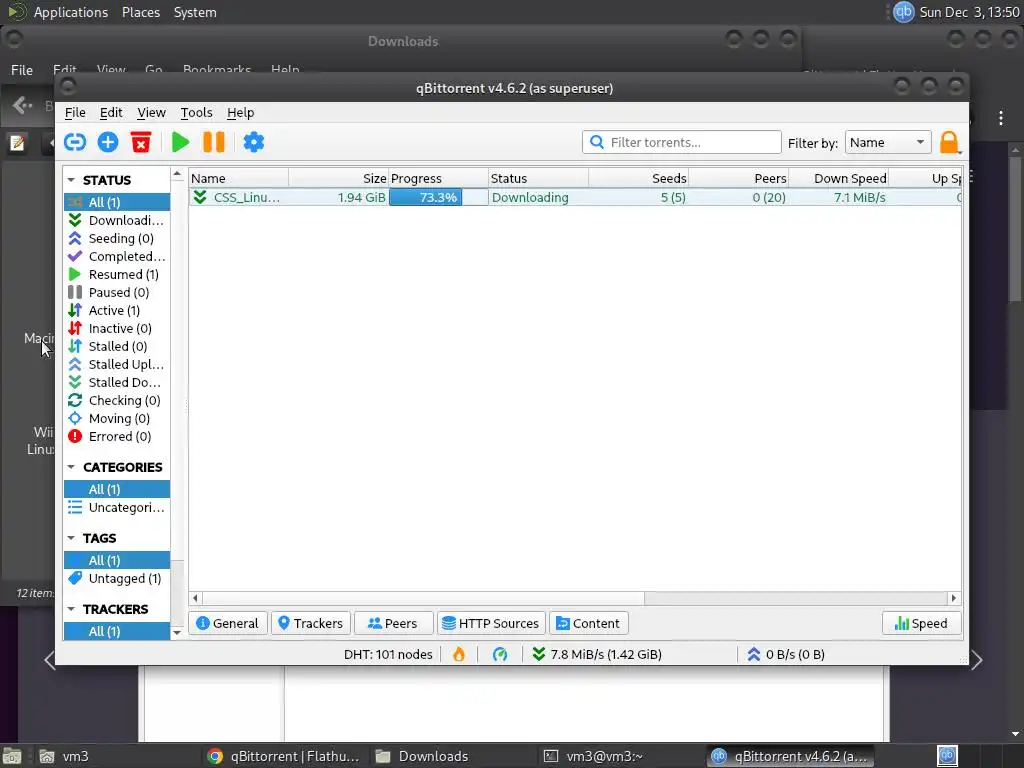
Task: Click the horizontal scrollbar in torrent list
Action: pos(423,598)
